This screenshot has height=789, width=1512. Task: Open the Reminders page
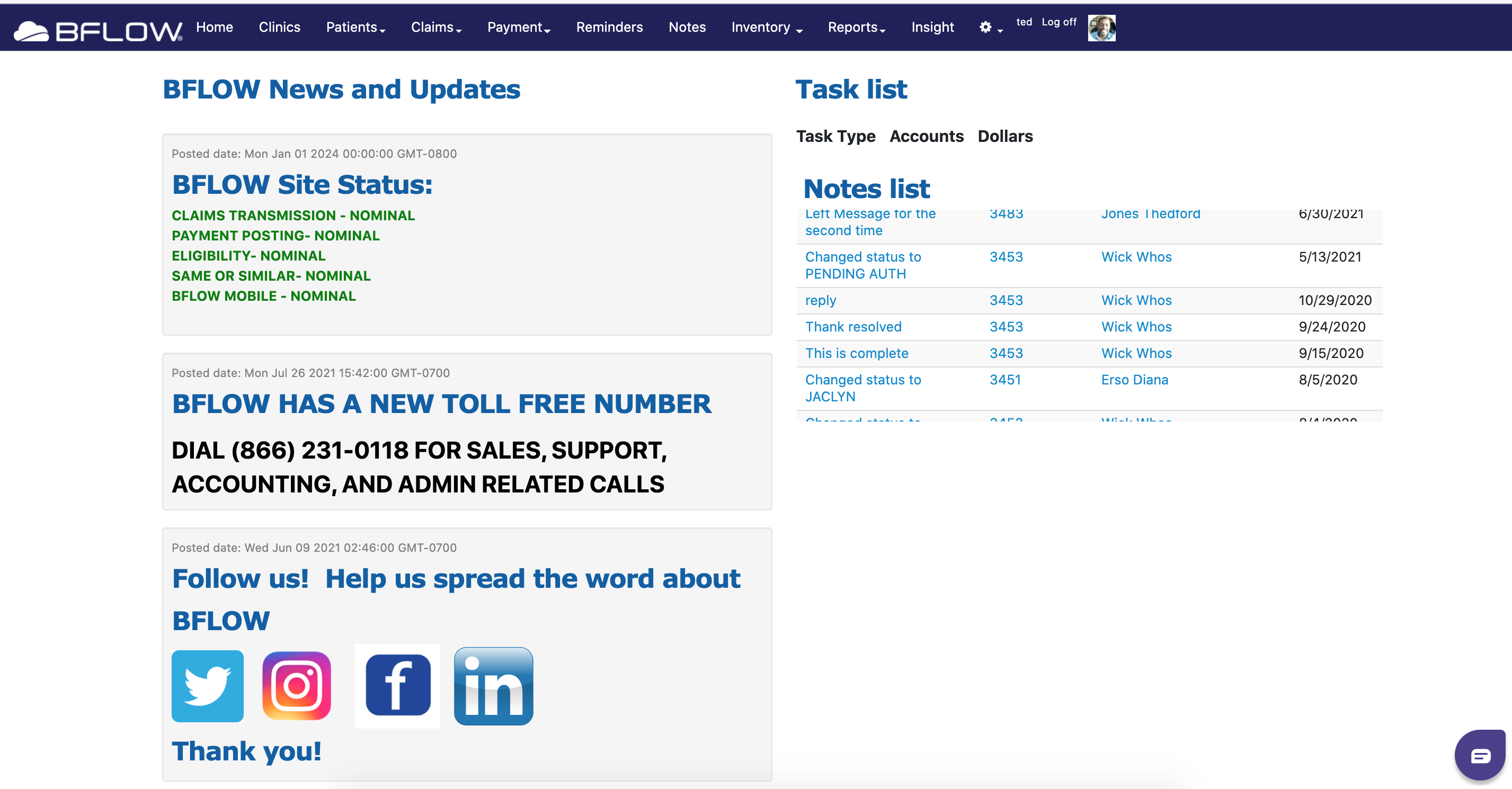[x=609, y=28]
